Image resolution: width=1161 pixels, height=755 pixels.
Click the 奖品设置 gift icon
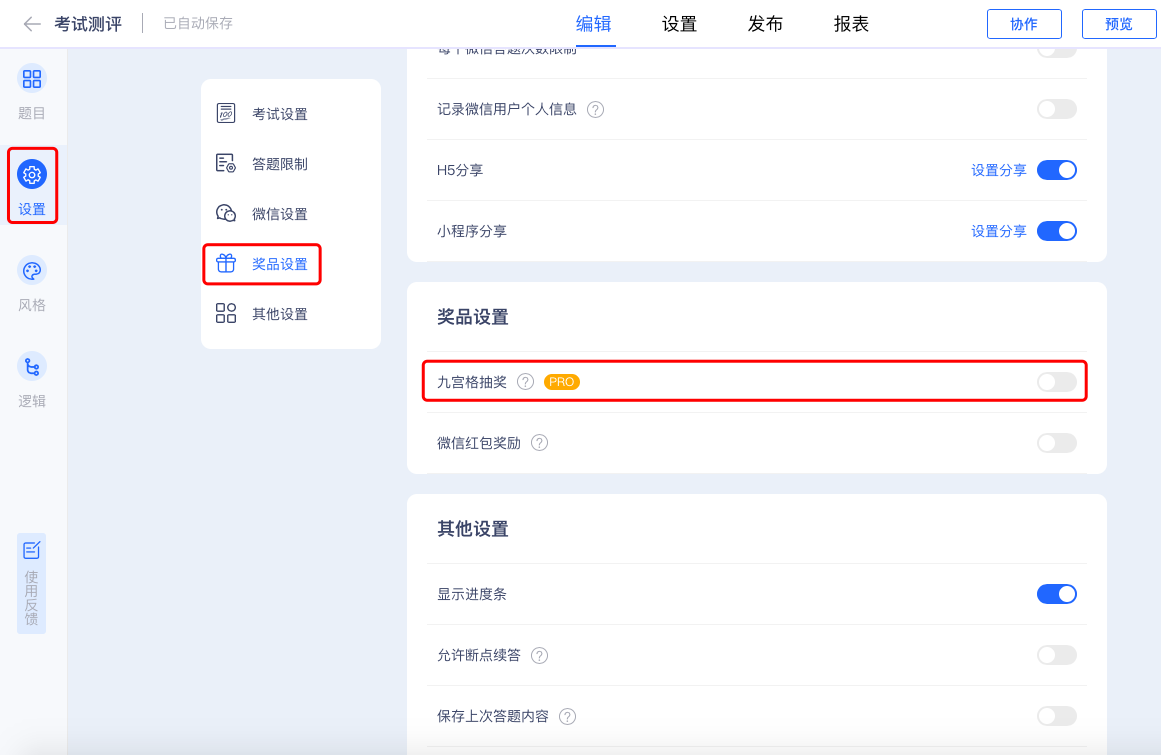[x=226, y=264]
